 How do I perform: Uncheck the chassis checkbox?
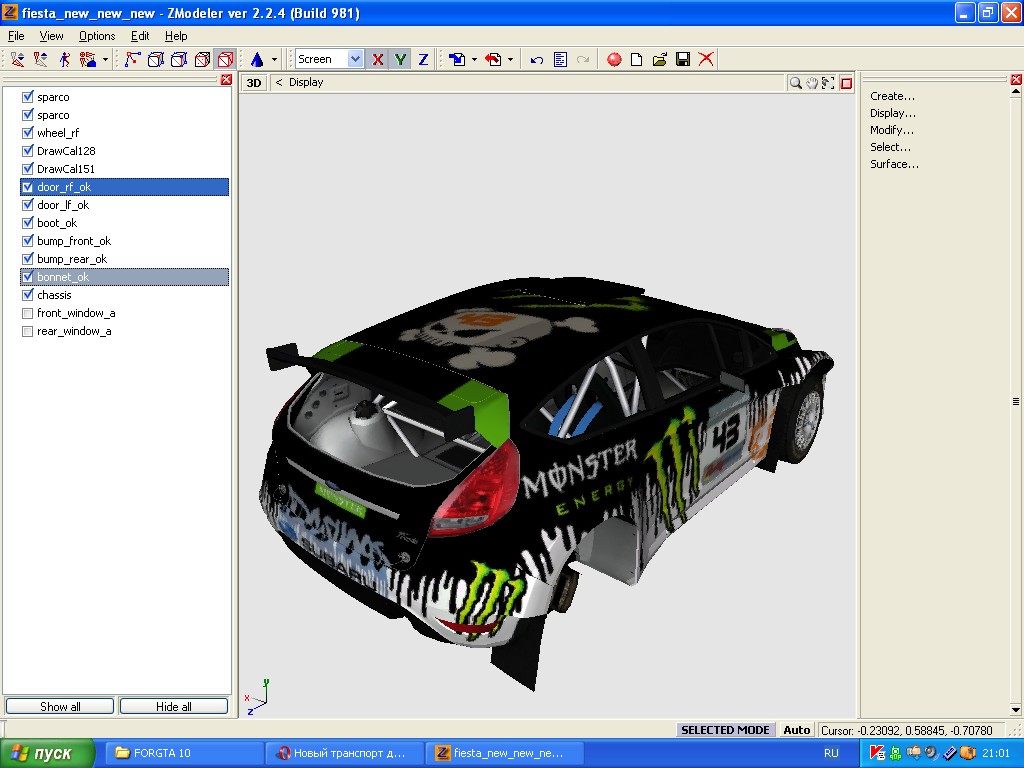click(27, 295)
